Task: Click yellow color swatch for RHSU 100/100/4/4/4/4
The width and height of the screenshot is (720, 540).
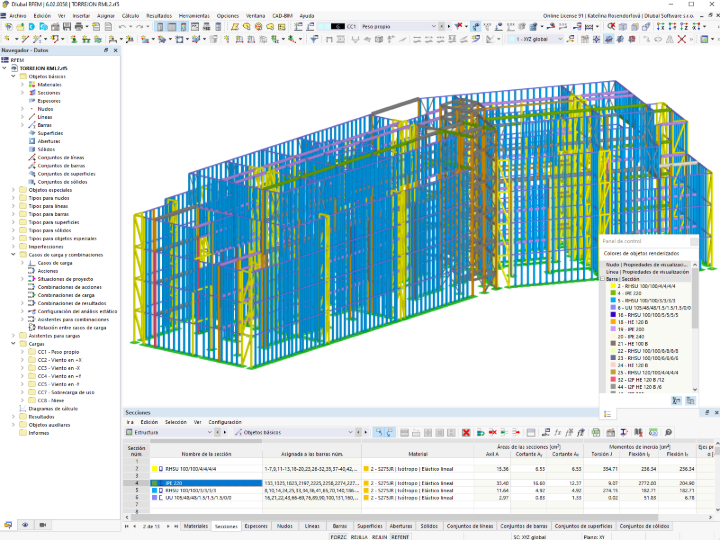Action: click(155, 469)
